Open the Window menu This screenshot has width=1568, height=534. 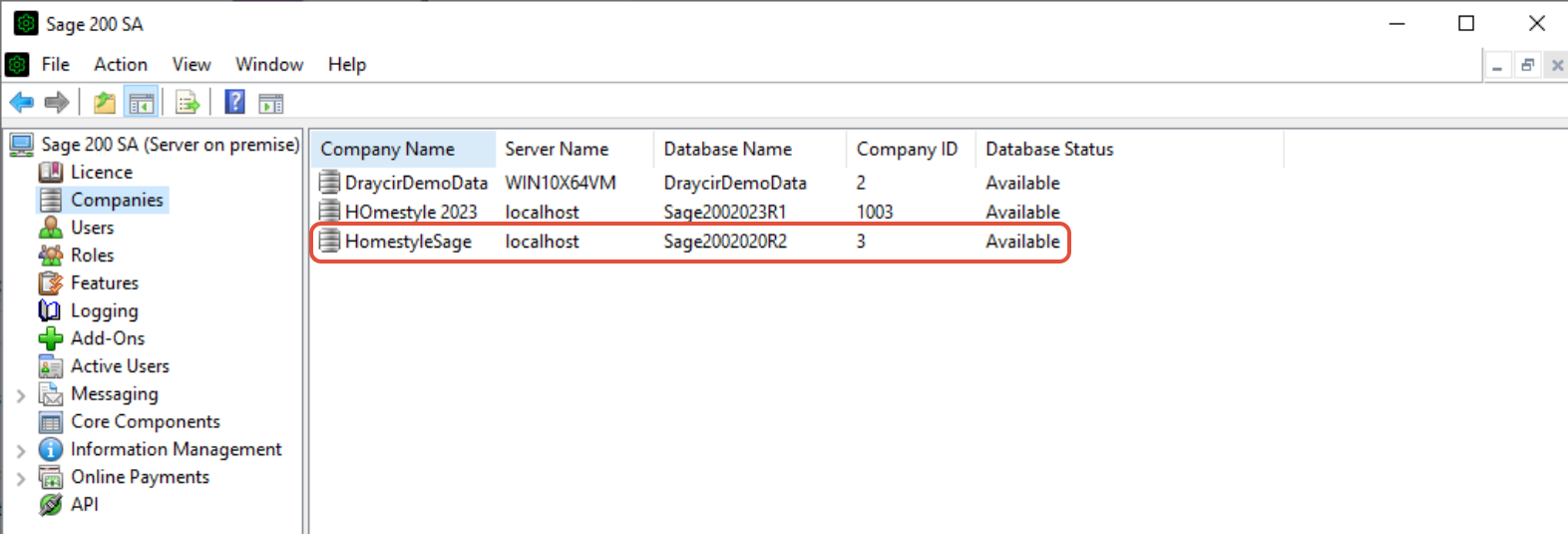(x=269, y=65)
